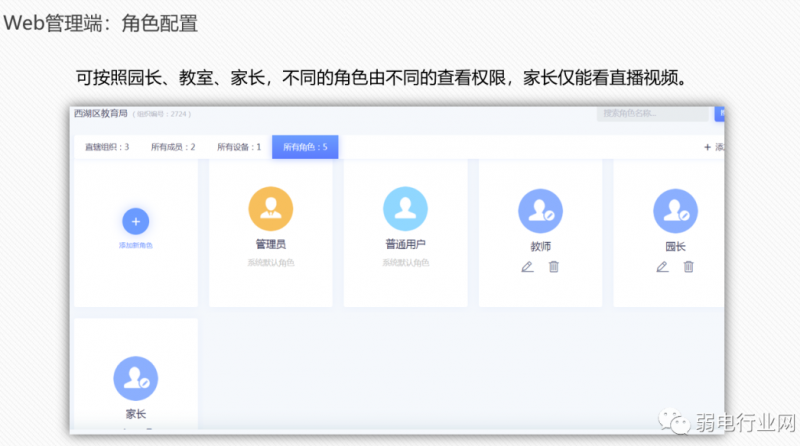This screenshot has height=446, width=800.
Task: Click the 园长 role avatar icon
Action: click(675, 211)
